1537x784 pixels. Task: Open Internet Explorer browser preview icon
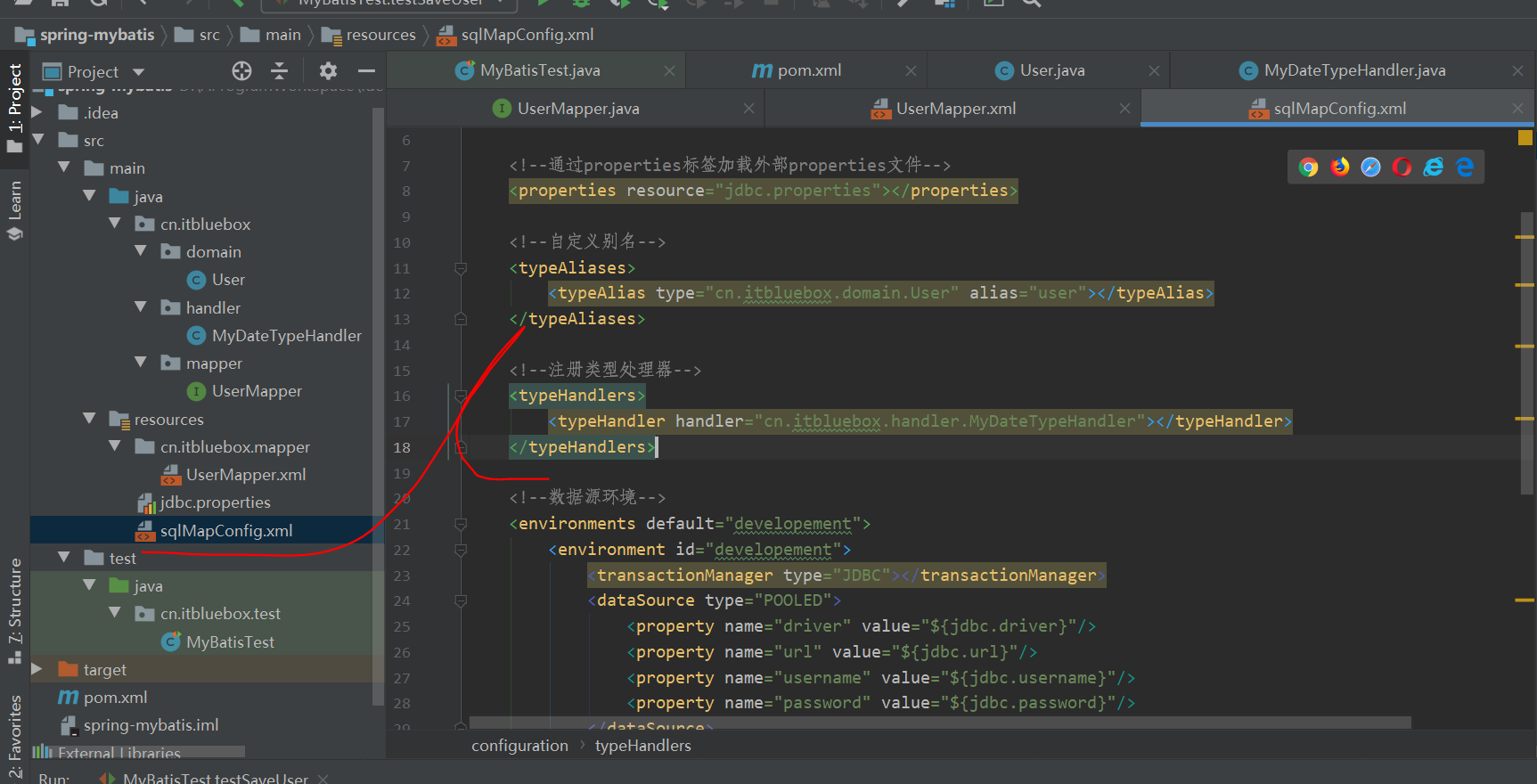(x=1434, y=167)
